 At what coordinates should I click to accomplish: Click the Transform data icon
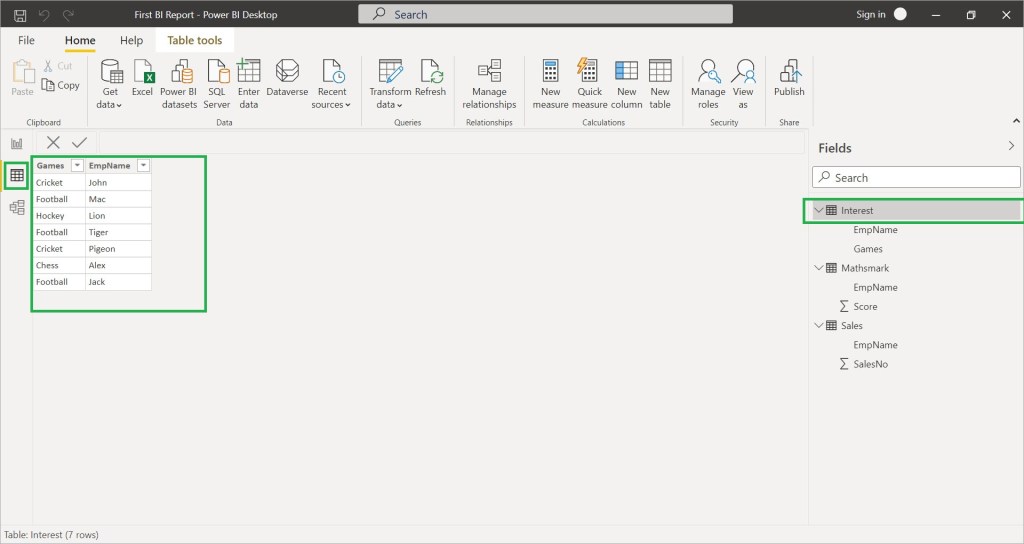click(x=390, y=72)
